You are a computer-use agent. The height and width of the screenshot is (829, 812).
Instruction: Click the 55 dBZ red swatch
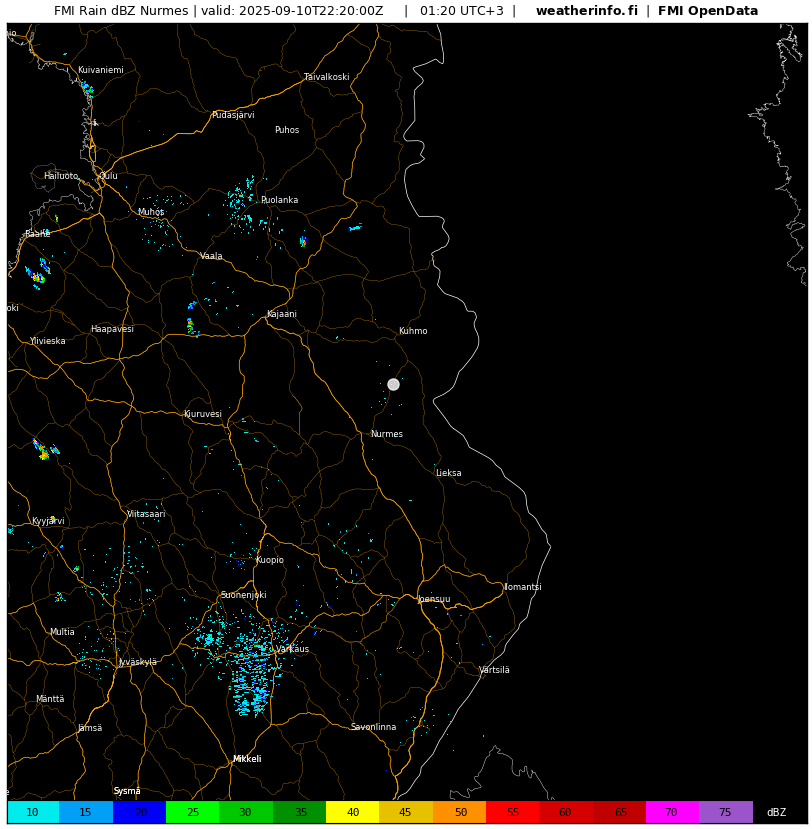(513, 812)
